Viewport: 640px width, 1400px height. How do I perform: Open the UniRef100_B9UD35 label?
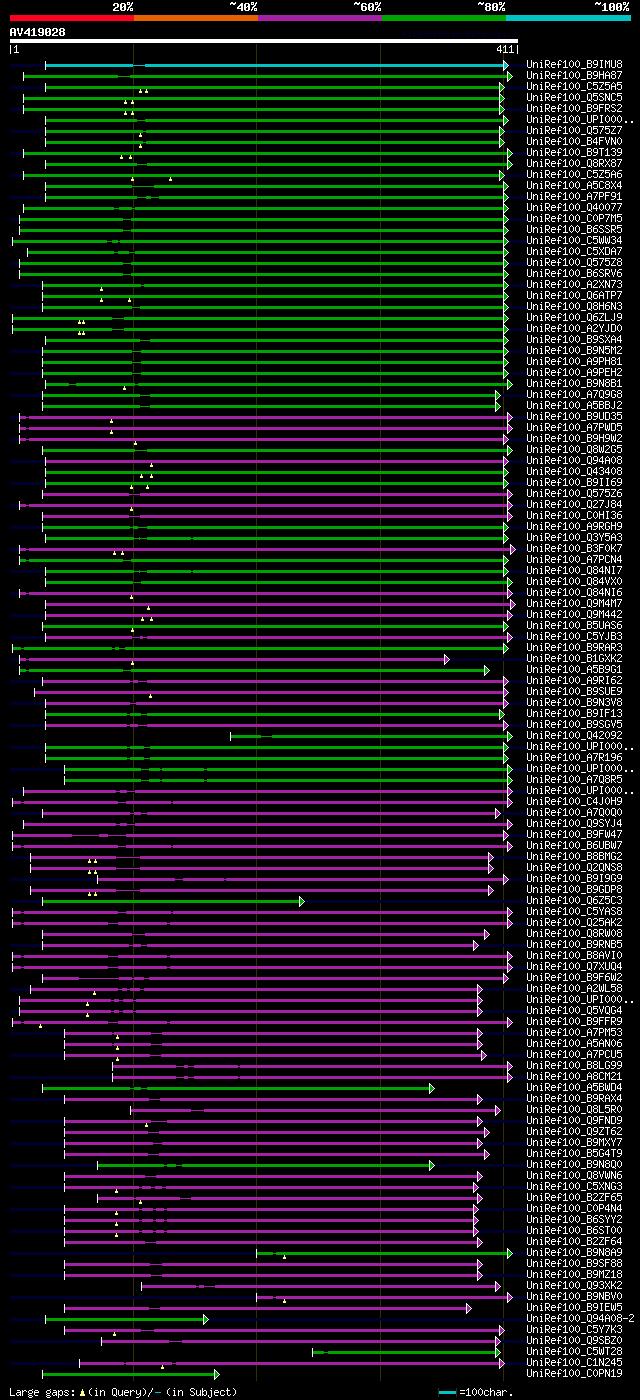click(x=574, y=416)
